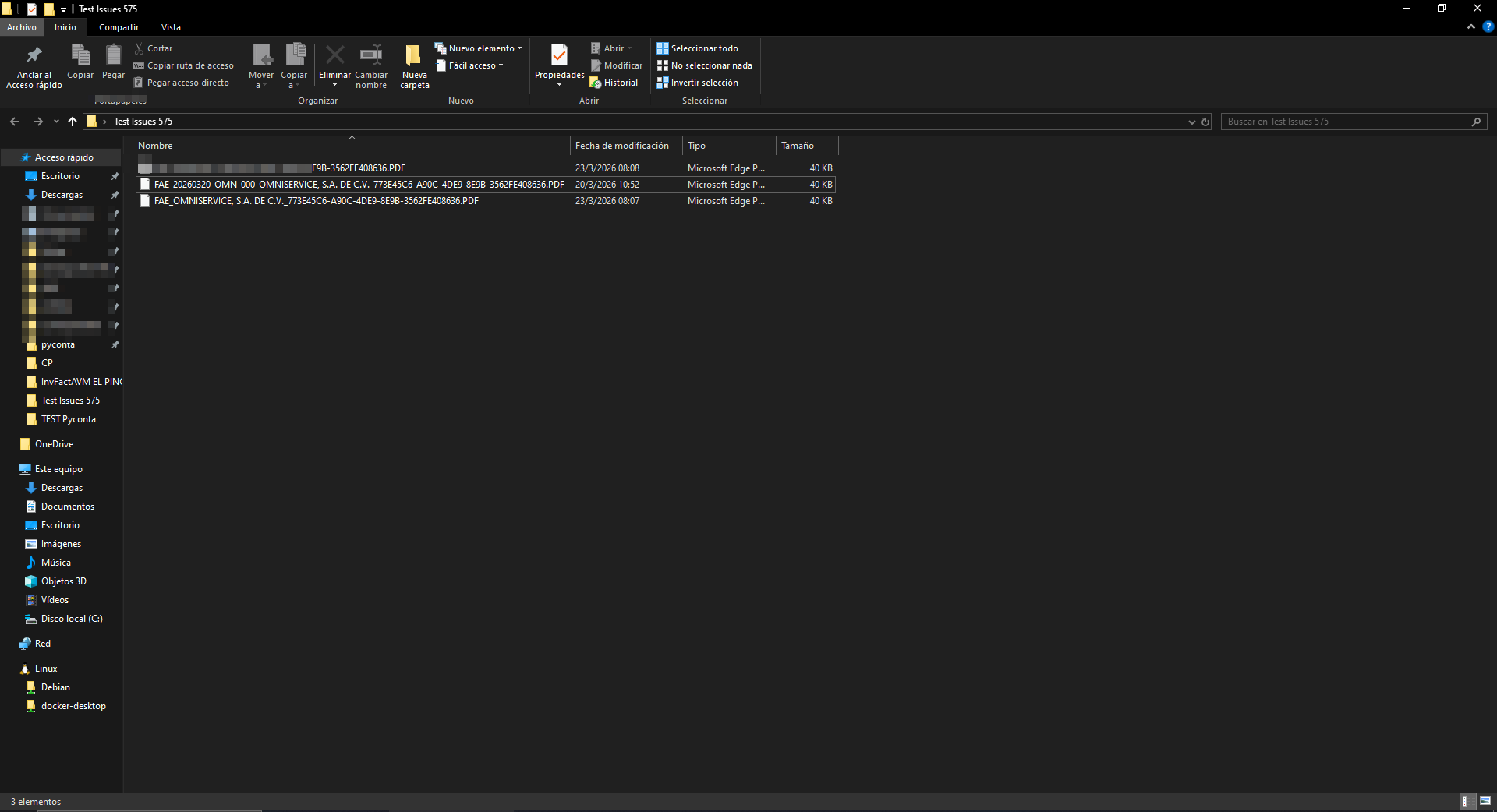Select the file FAE_20260320_OMN-000_OMNISERVICE PDF
This screenshot has height=812, width=1497.
tap(485, 185)
